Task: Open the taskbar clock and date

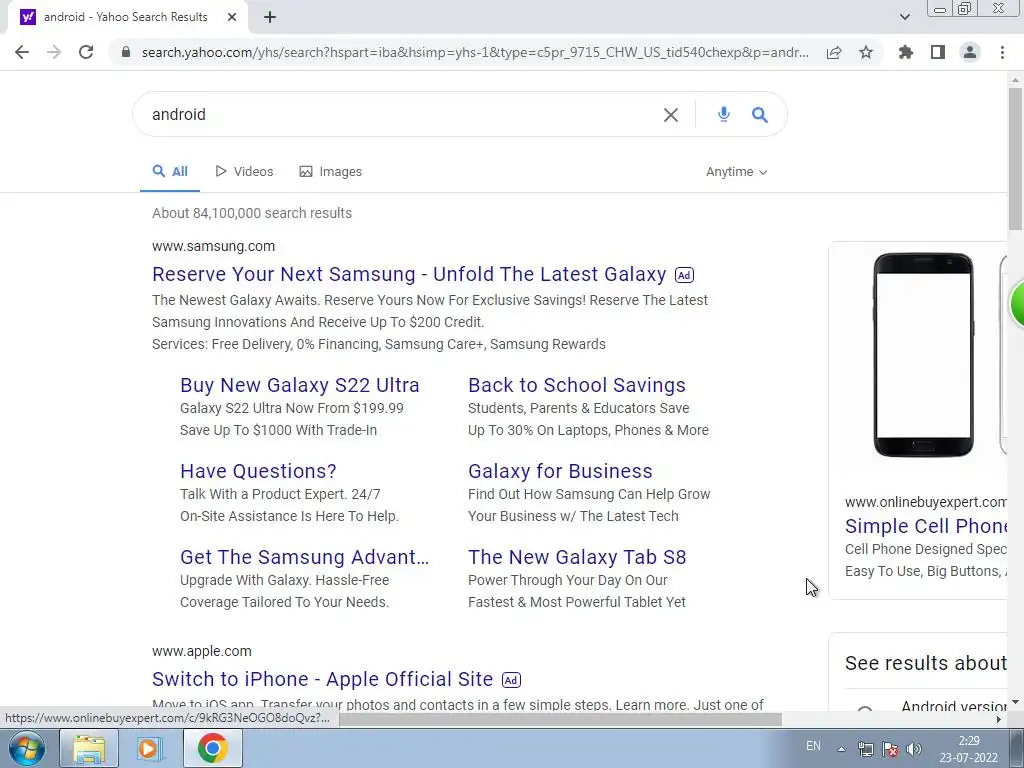Action: tap(968, 749)
